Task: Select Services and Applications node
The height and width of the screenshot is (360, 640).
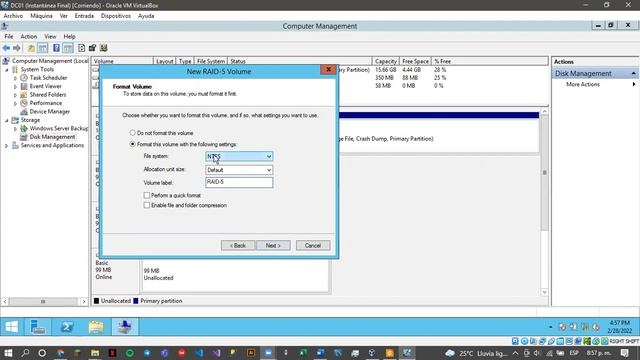Action: coord(52,145)
